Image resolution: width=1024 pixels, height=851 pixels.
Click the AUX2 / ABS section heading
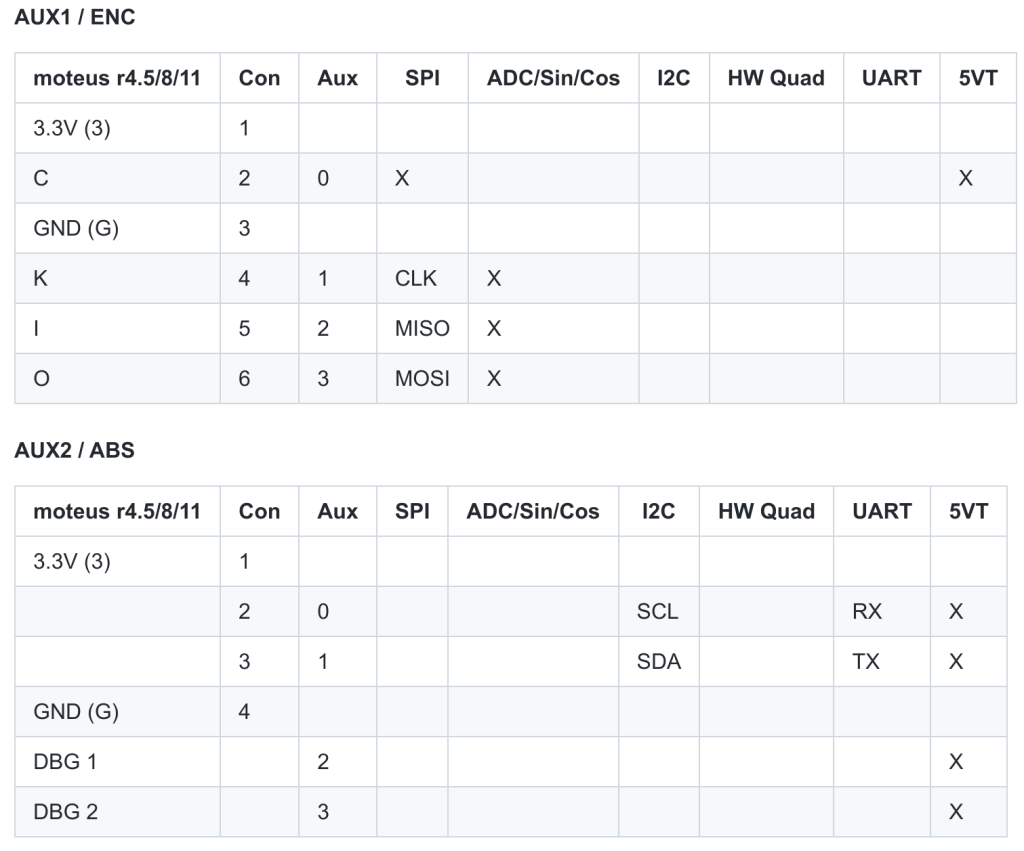tap(74, 450)
